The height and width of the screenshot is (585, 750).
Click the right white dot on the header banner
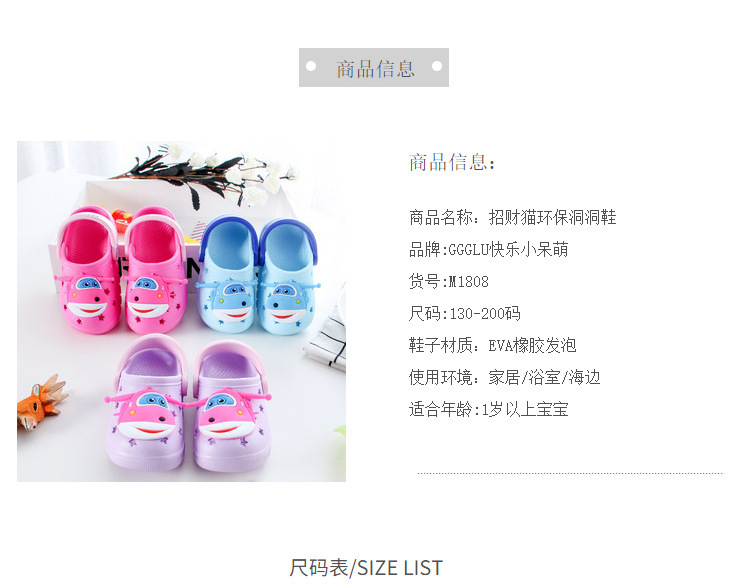pyautogui.click(x=437, y=66)
